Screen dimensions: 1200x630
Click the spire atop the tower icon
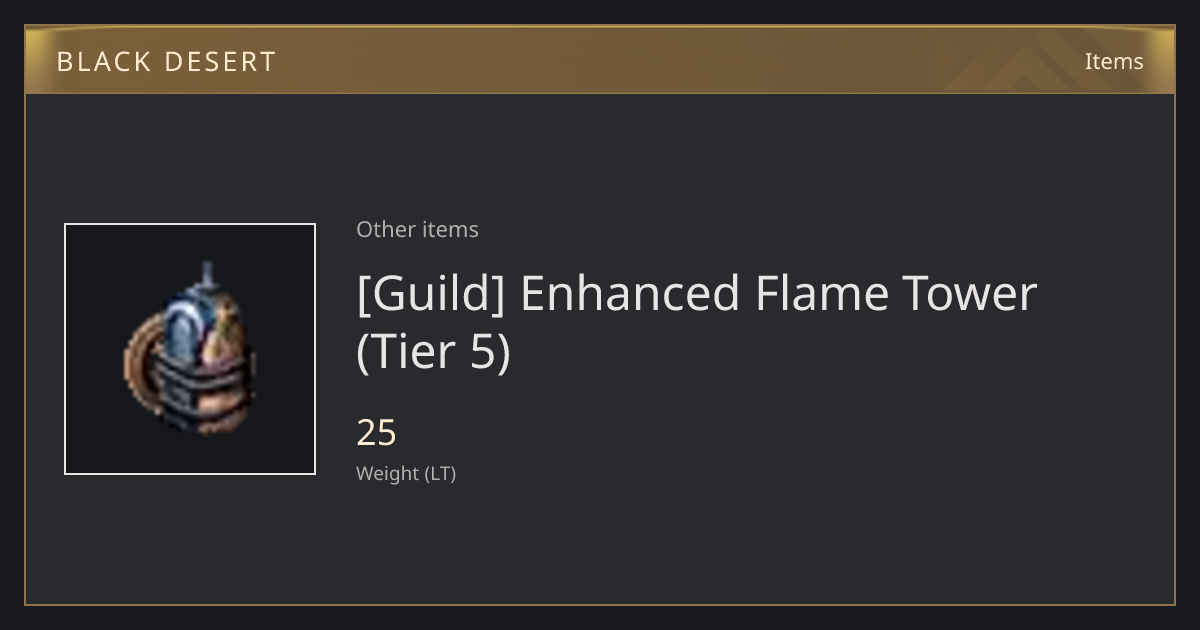[x=207, y=275]
